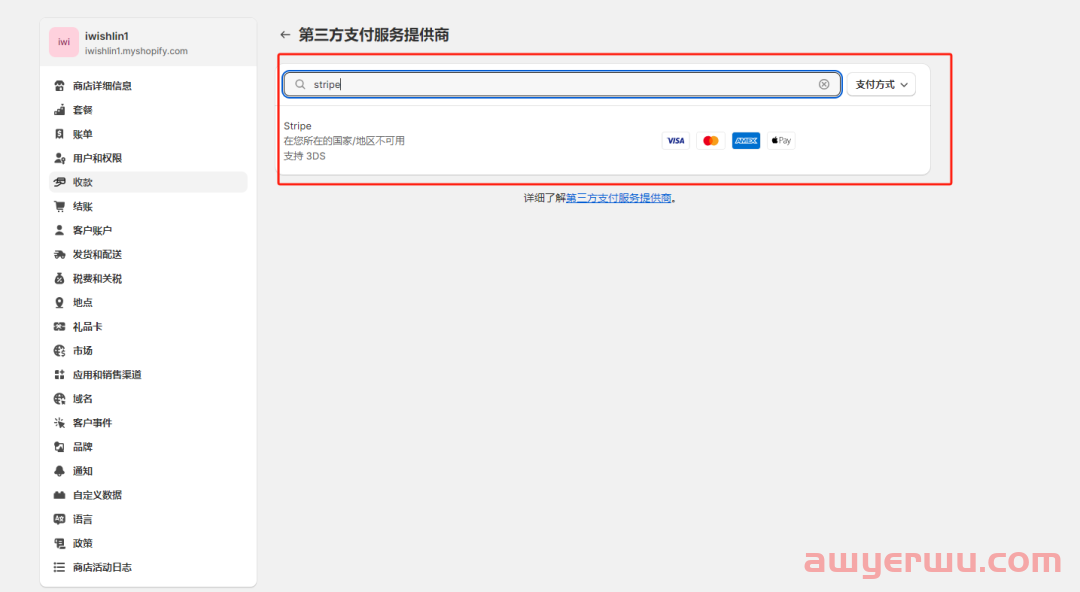
Task: Go to 客户事件 settings
Action: (148, 423)
